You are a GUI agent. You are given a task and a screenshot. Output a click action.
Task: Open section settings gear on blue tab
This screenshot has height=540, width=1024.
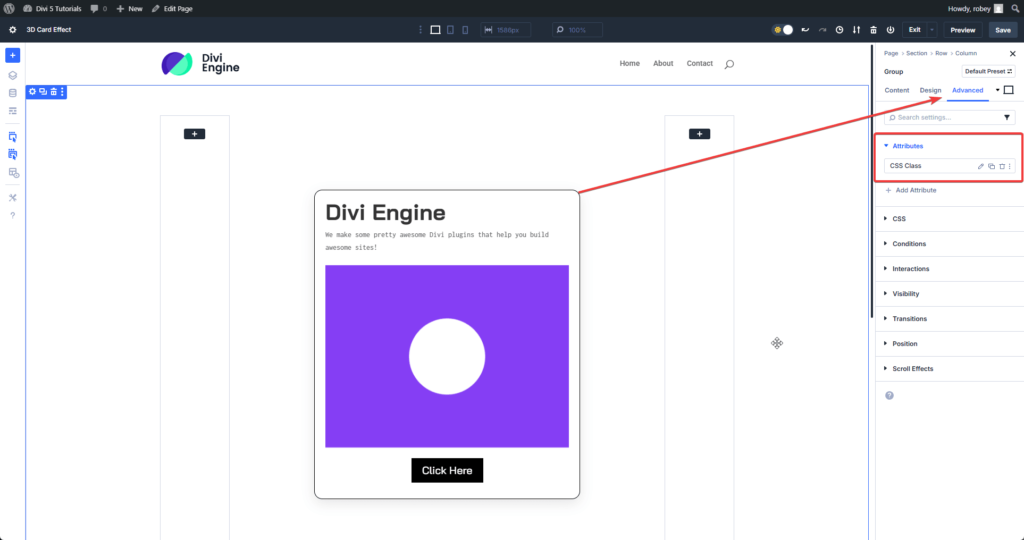(x=32, y=92)
